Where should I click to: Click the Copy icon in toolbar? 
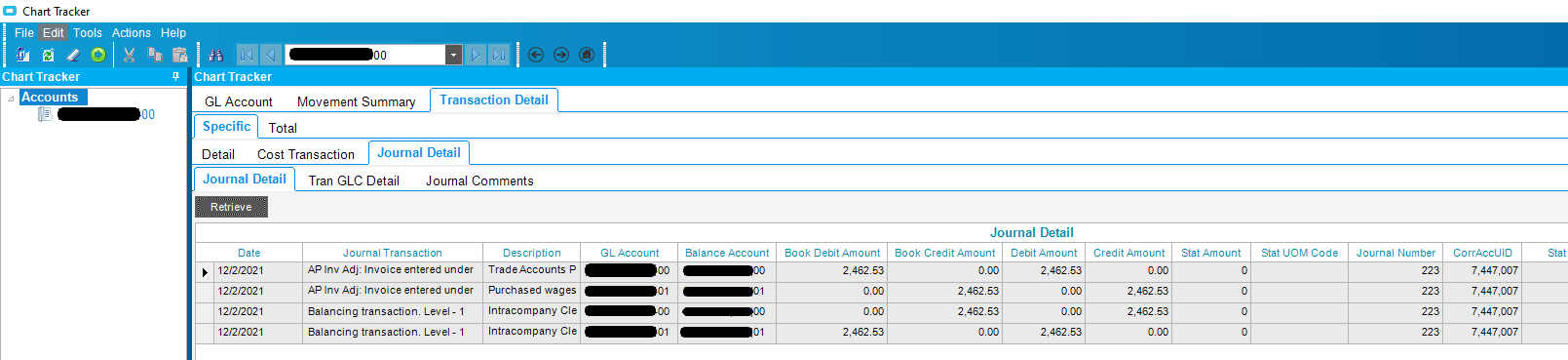click(154, 55)
